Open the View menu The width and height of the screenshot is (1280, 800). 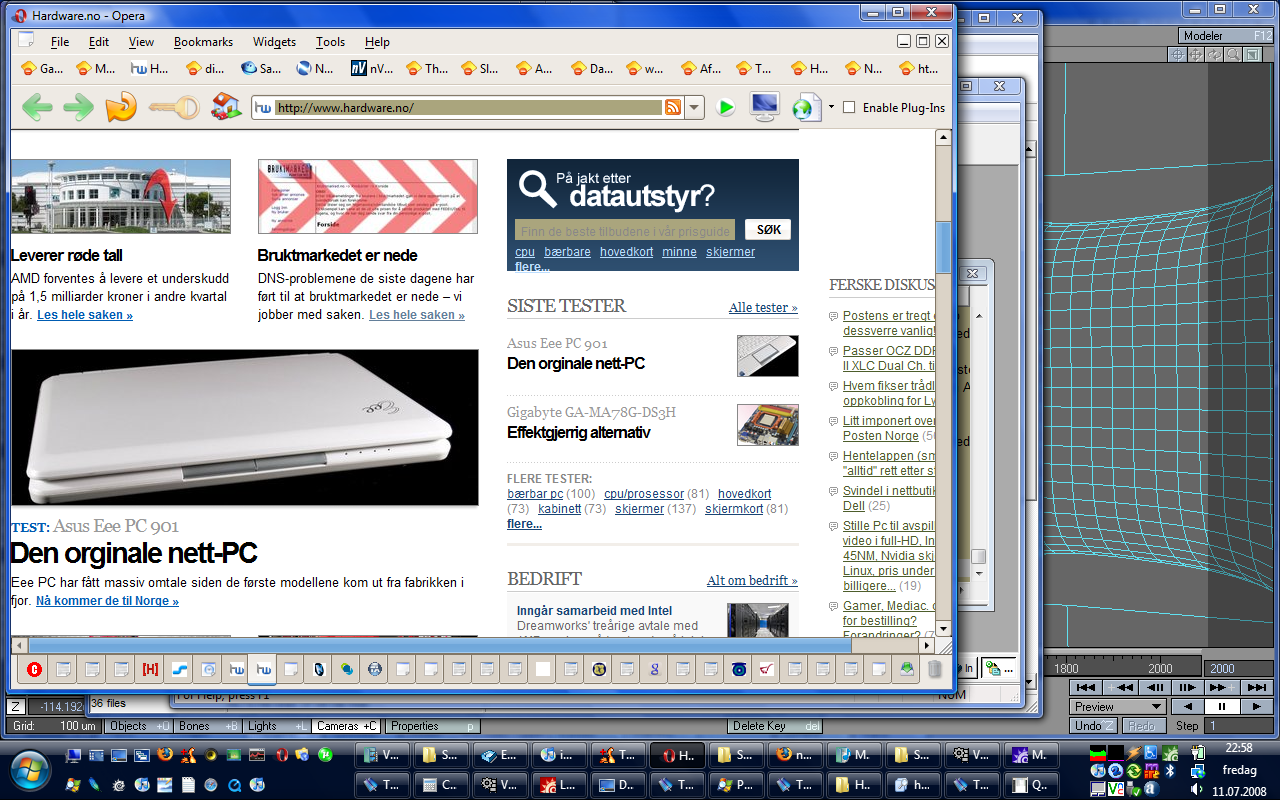[141, 42]
